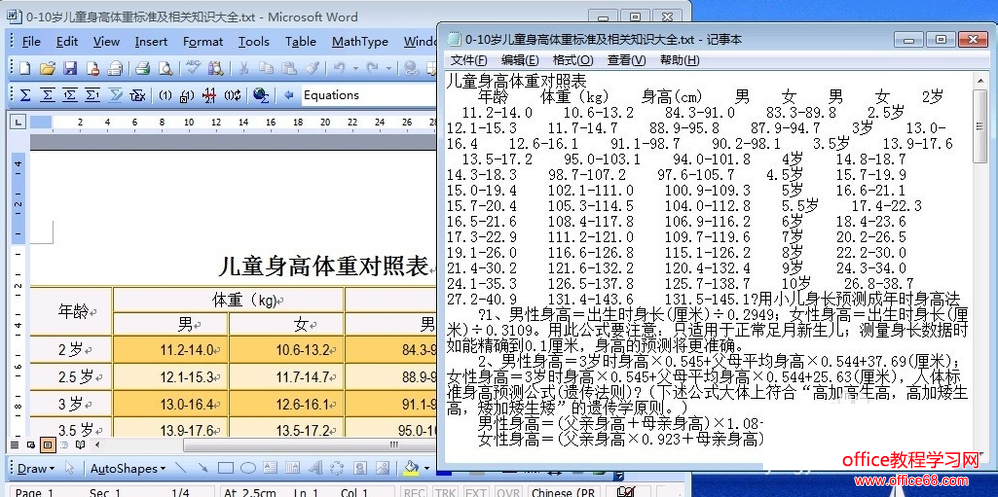Click the Select Objects pointer icon
Image resolution: width=998 pixels, height=497 pixels.
click(69, 468)
